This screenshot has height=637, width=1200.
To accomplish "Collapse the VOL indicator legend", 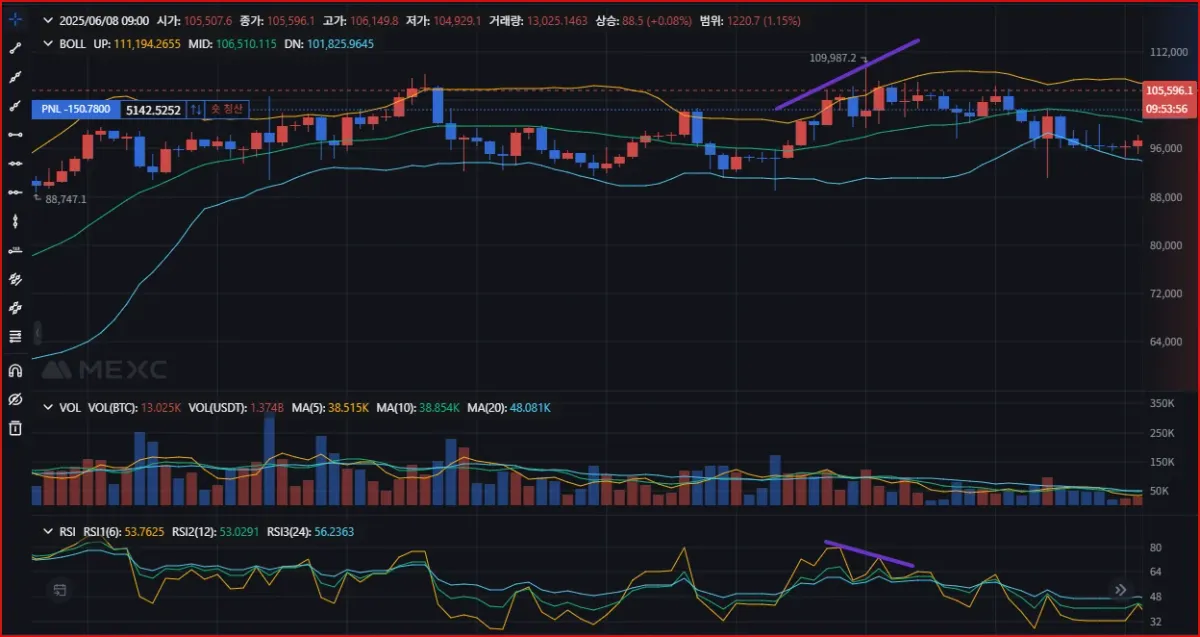I will point(47,408).
